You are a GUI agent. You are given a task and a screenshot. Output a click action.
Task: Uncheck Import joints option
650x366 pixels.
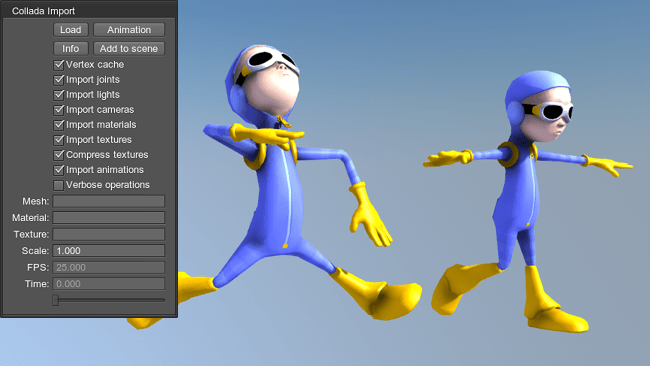58,80
